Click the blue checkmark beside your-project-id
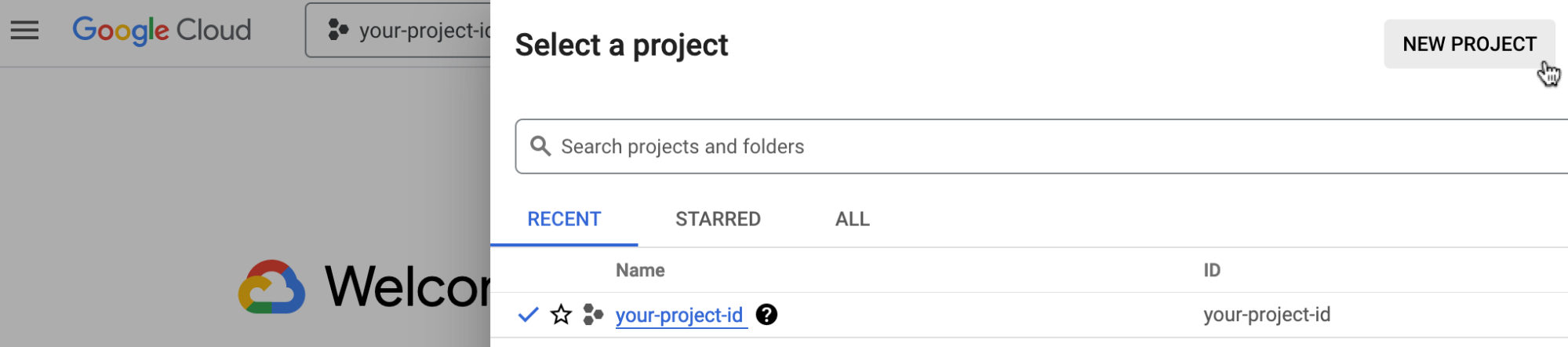The width and height of the screenshot is (1568, 347). coord(528,315)
